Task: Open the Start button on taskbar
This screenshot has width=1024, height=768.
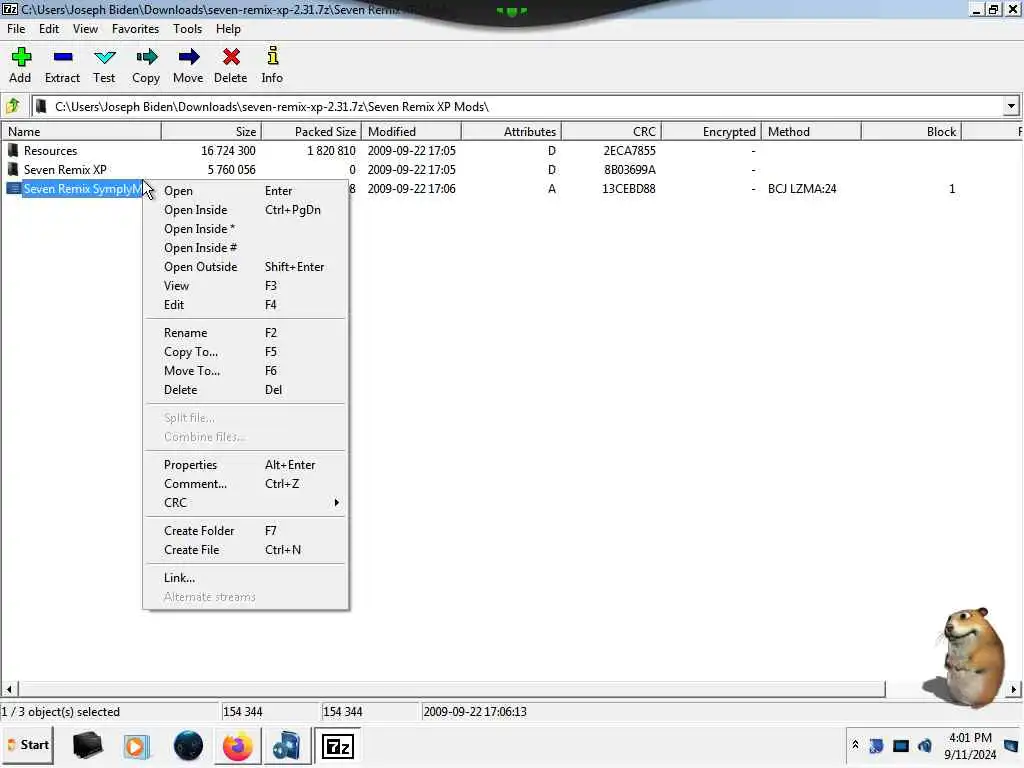Action: point(28,745)
